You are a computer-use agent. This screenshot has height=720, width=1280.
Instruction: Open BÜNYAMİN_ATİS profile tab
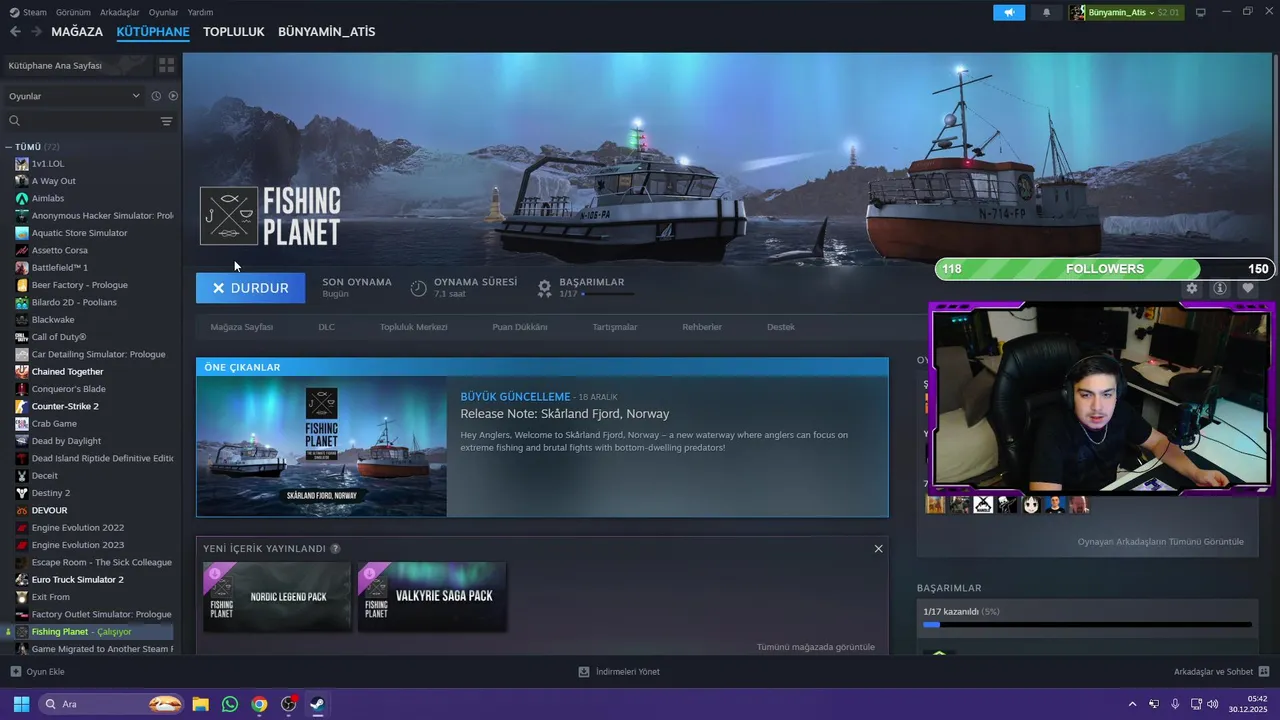[327, 32]
